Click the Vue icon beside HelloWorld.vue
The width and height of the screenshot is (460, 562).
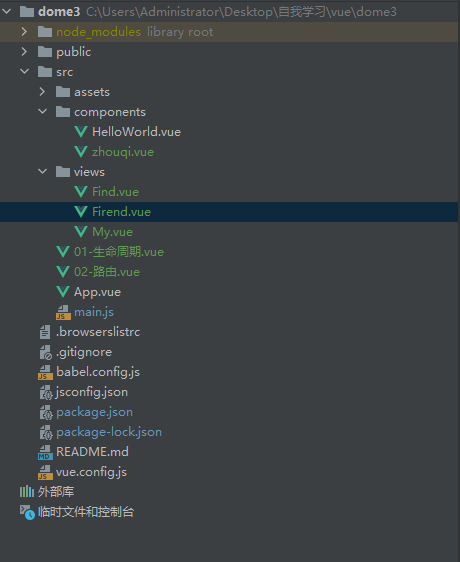pos(81,132)
